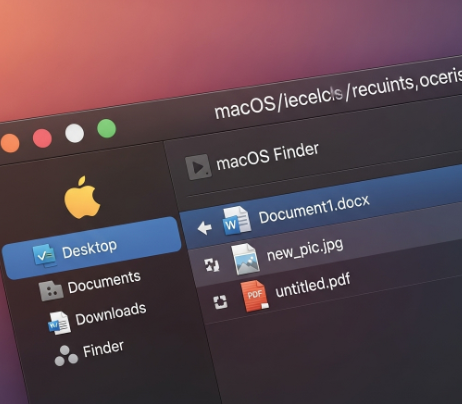
Task: Click the image thumbnail icon for new_pic.jpg
Action: tap(245, 259)
